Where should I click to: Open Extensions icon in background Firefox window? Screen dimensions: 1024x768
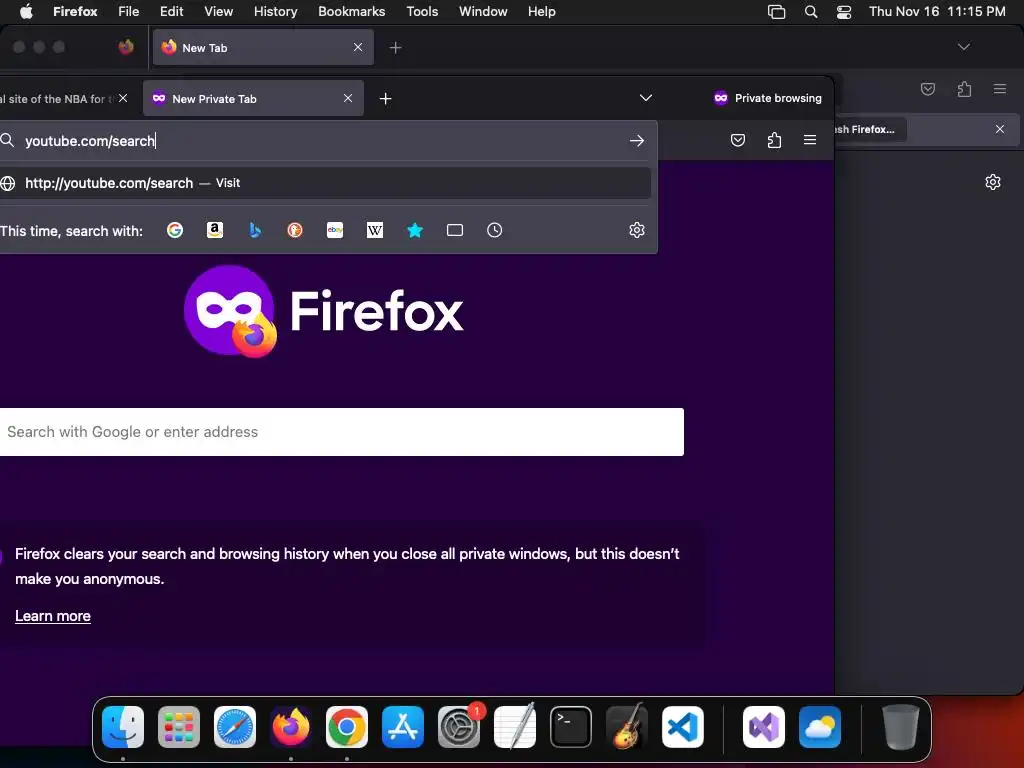(964, 89)
